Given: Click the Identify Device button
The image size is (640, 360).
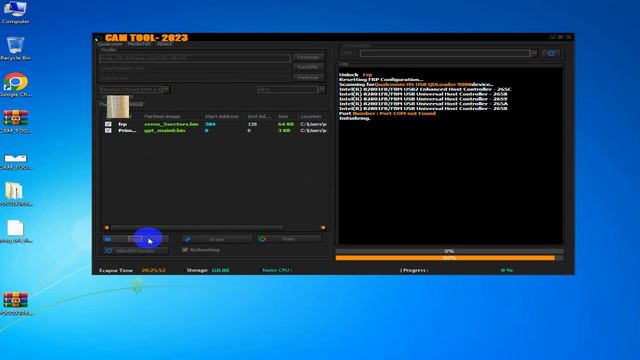Looking at the screenshot, I should [136, 251].
